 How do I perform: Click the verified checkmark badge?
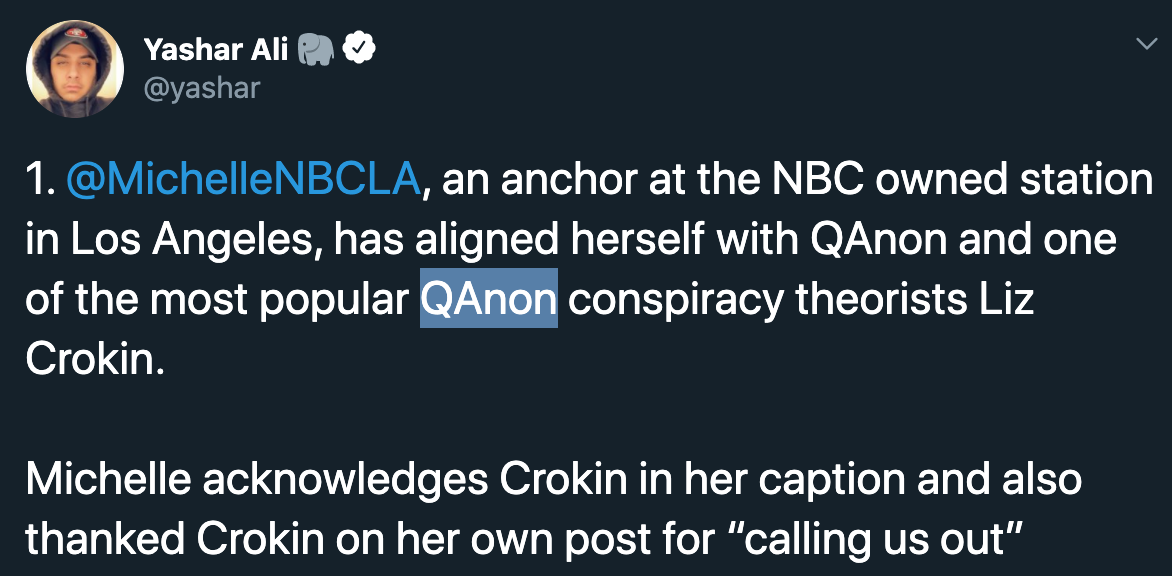click(x=359, y=49)
